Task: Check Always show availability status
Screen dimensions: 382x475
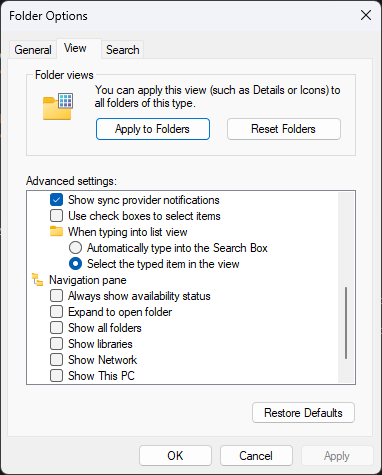Action: click(56, 296)
